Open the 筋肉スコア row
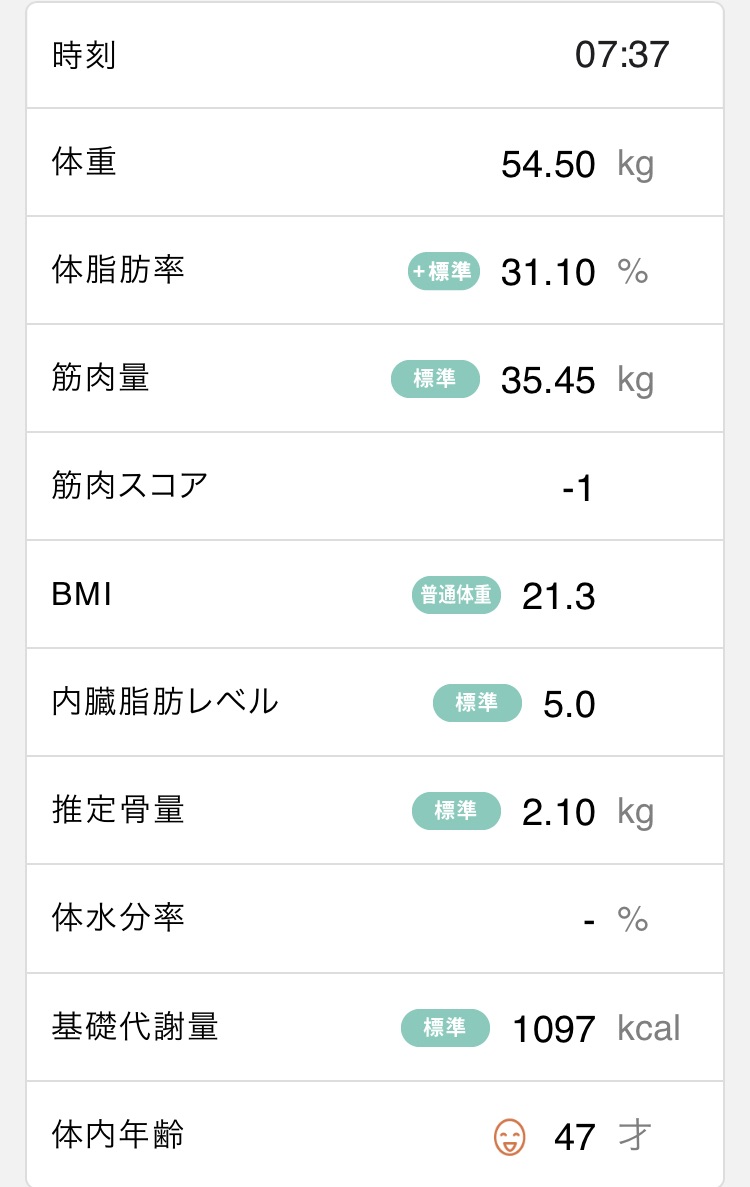750x1187 pixels. pos(375,486)
